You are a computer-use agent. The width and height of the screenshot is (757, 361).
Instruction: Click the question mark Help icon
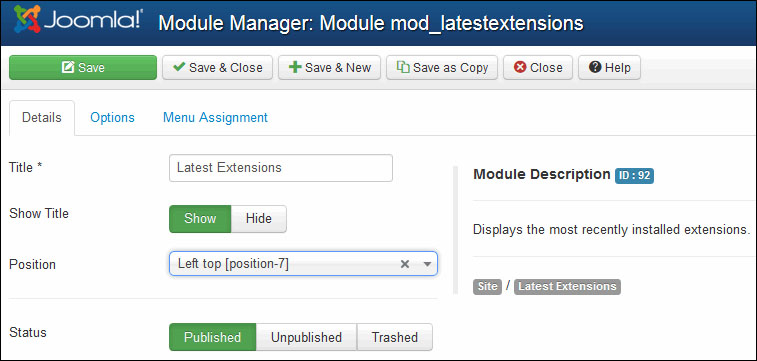(x=595, y=67)
